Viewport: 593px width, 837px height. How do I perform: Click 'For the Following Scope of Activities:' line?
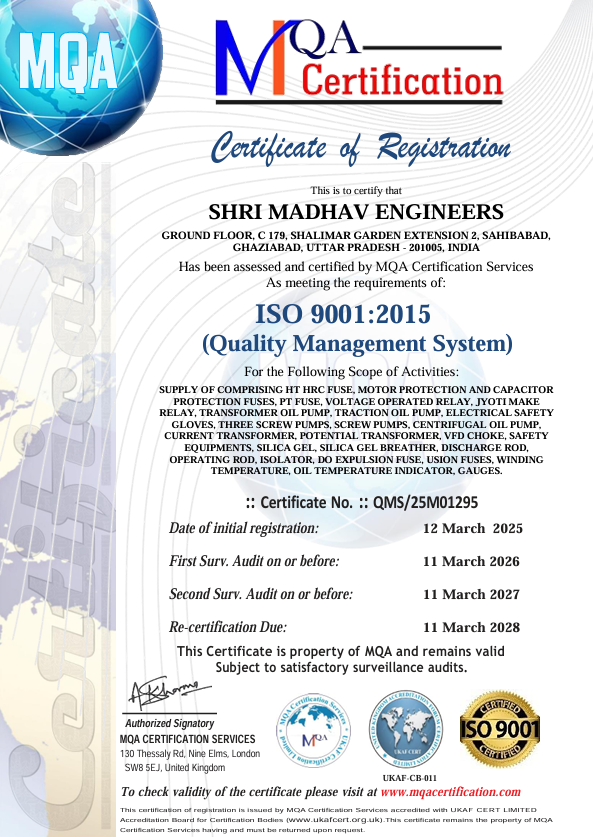pyautogui.click(x=351, y=372)
